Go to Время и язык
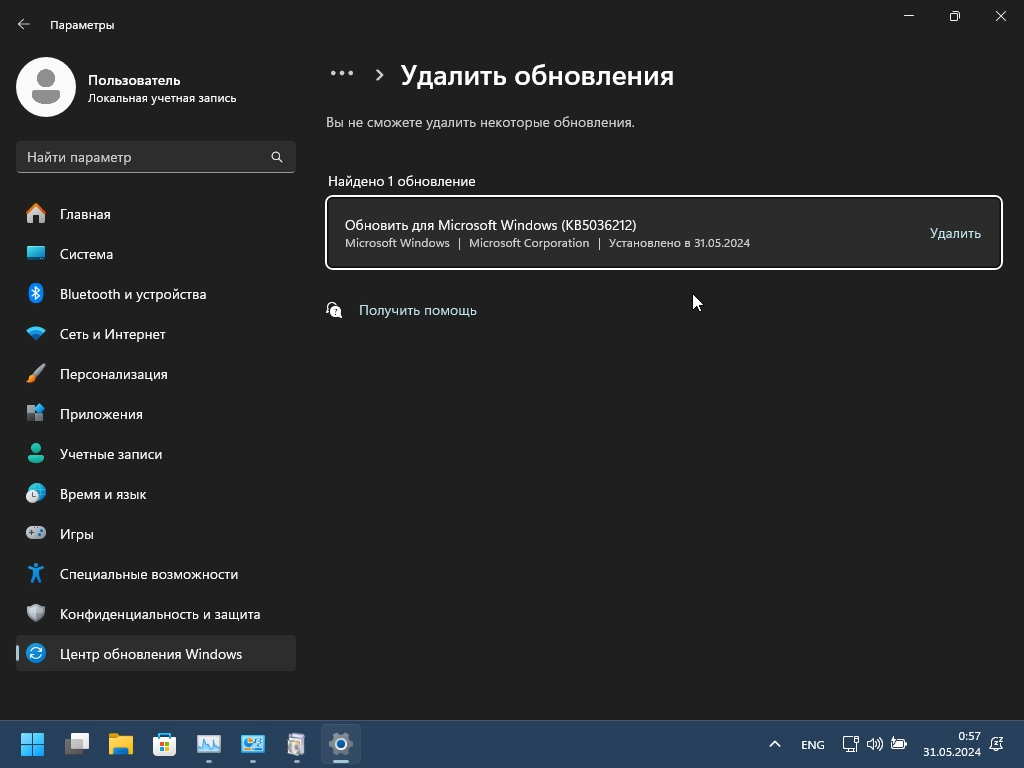This screenshot has width=1024, height=768. 155,494
